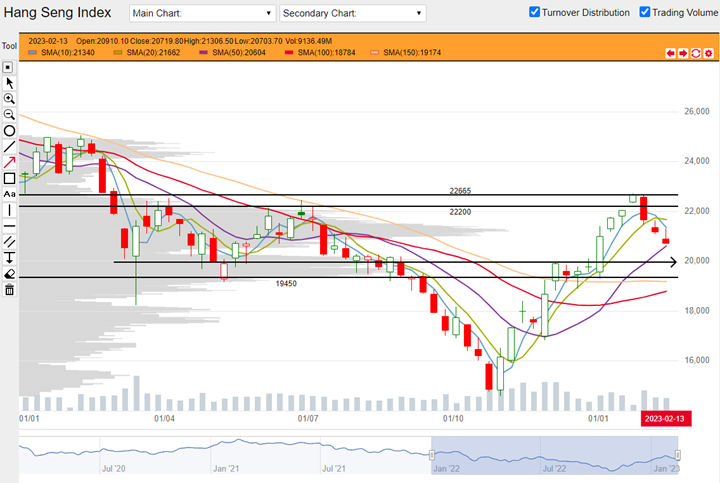Click the red left arrow navigation button
Image resolution: width=720 pixels, height=483 pixels.
[670, 53]
